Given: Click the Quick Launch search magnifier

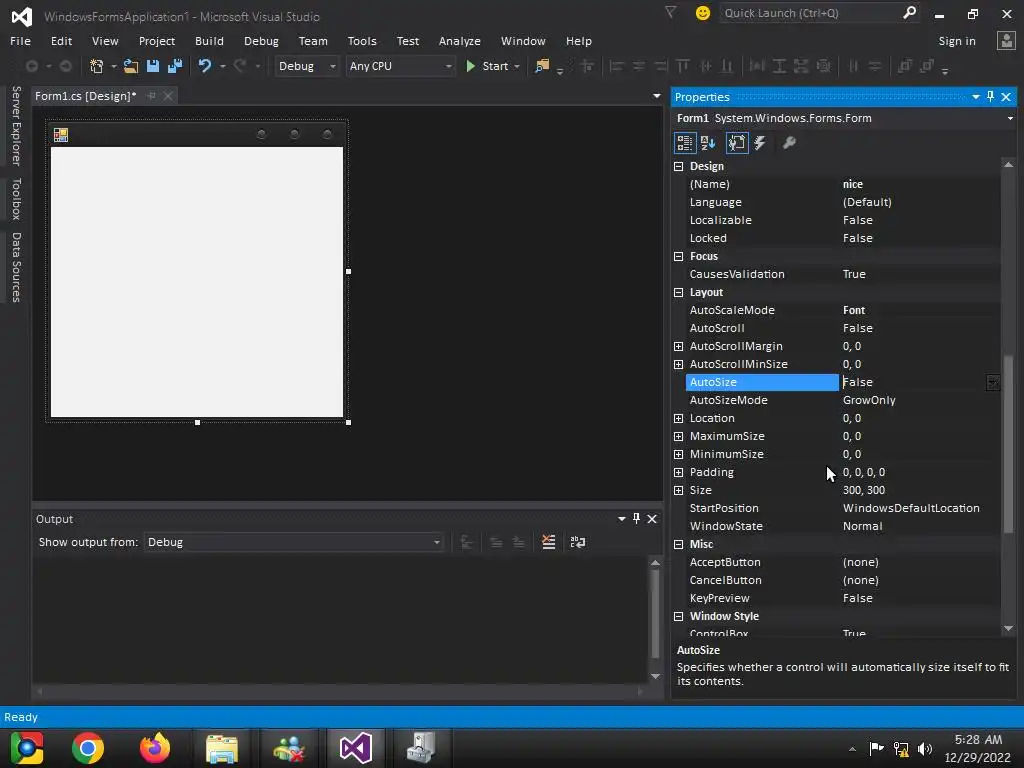Looking at the screenshot, I should coord(909,12).
